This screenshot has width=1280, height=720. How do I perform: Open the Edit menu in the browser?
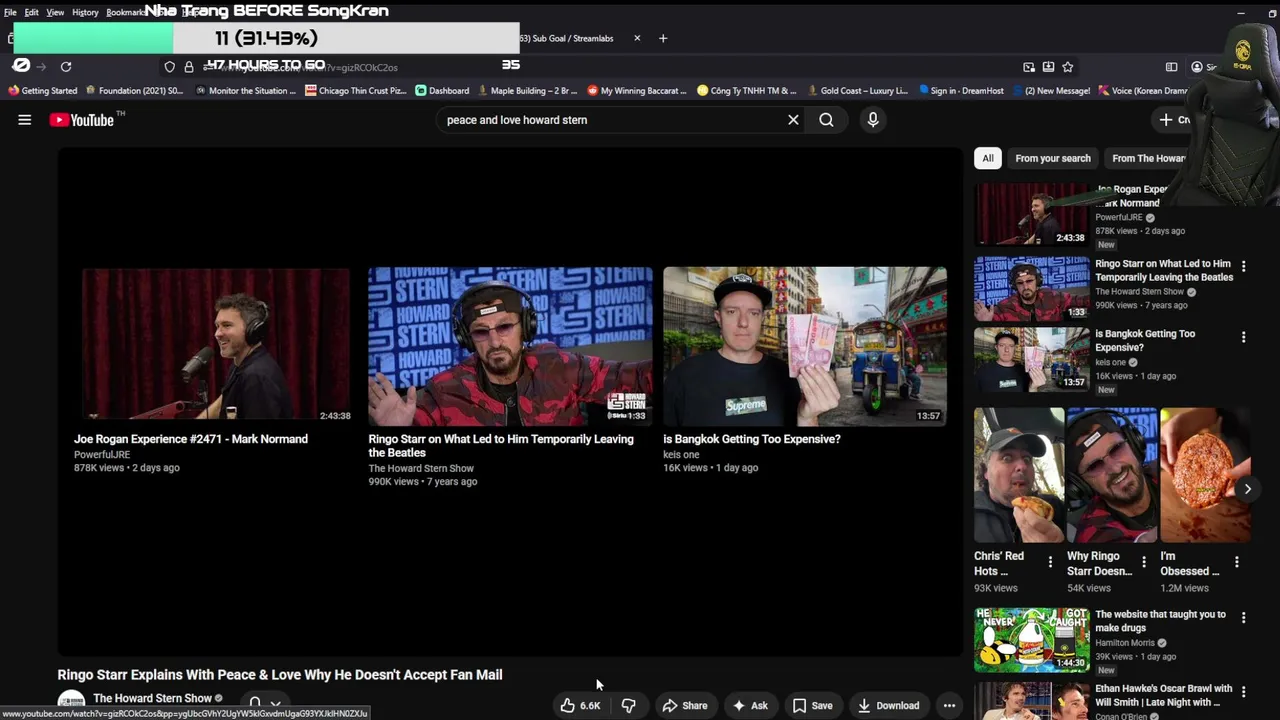pos(32,12)
